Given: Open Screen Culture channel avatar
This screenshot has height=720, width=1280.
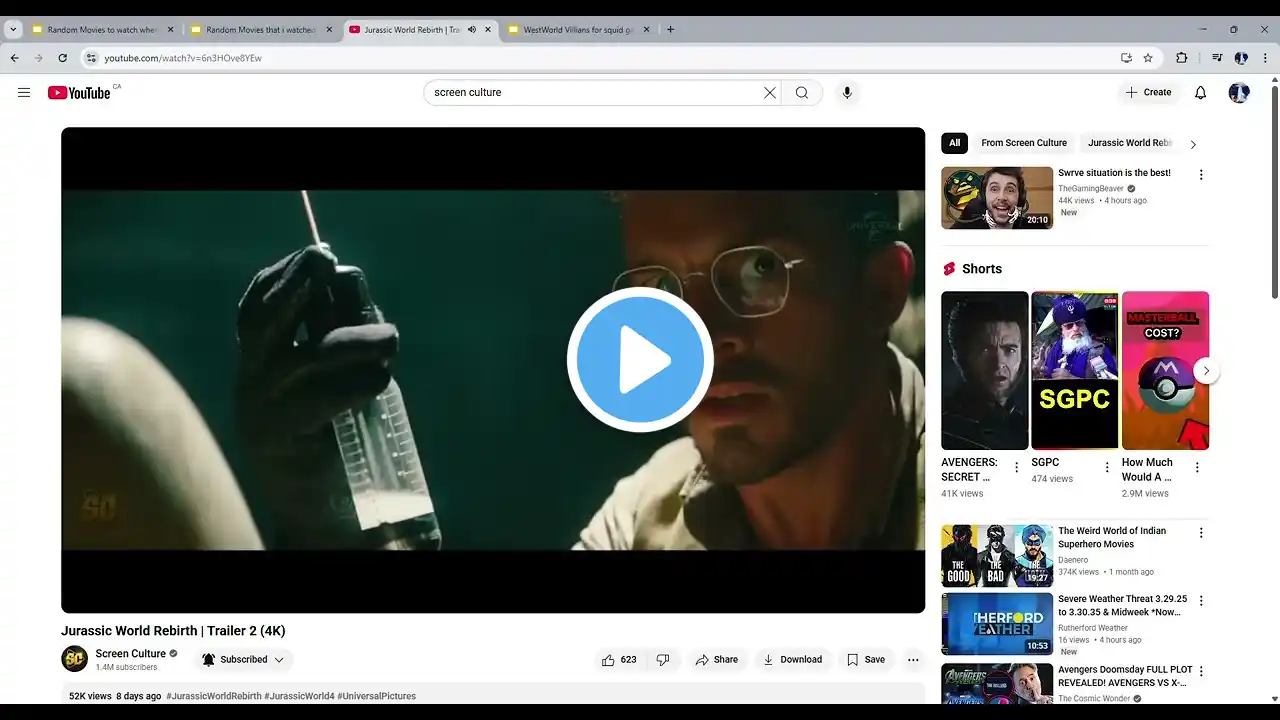Looking at the screenshot, I should tap(75, 659).
